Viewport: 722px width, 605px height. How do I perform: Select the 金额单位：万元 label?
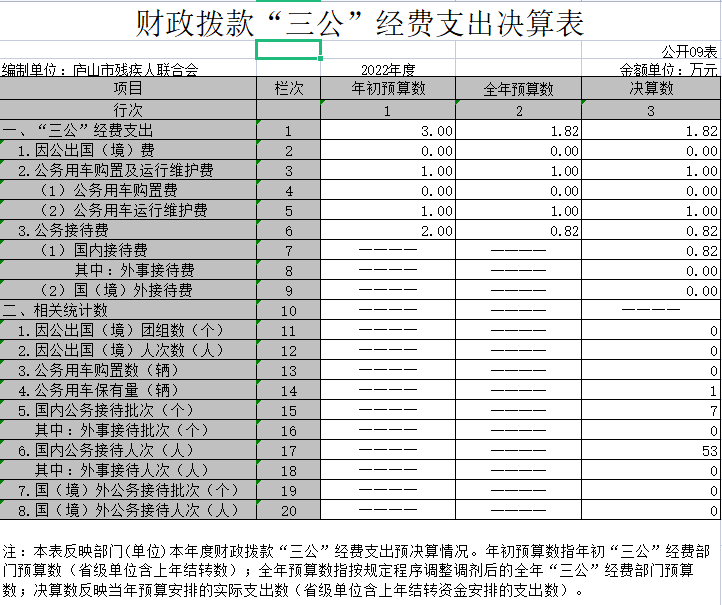click(x=669, y=70)
